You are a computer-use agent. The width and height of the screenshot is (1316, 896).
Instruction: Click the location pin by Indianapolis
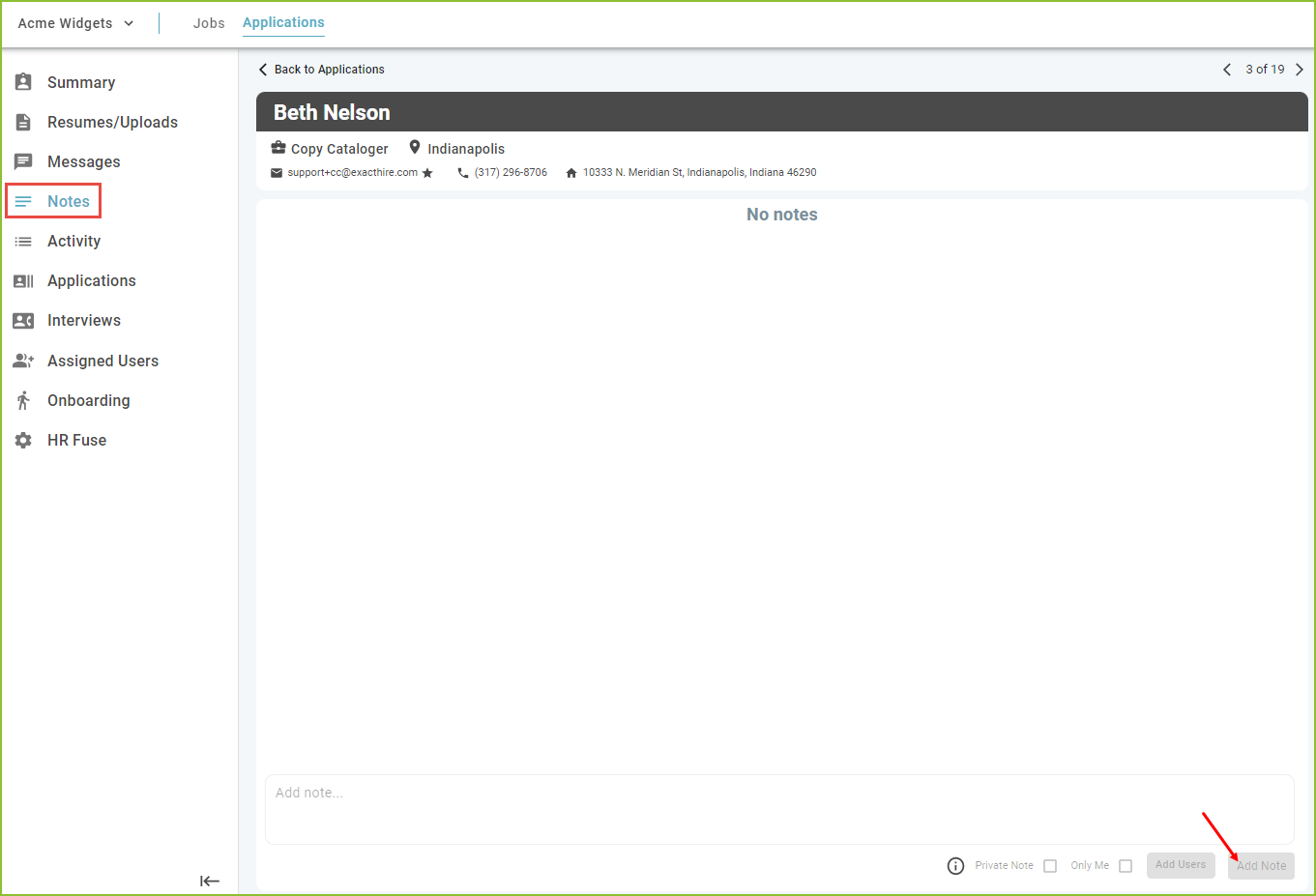click(x=415, y=148)
